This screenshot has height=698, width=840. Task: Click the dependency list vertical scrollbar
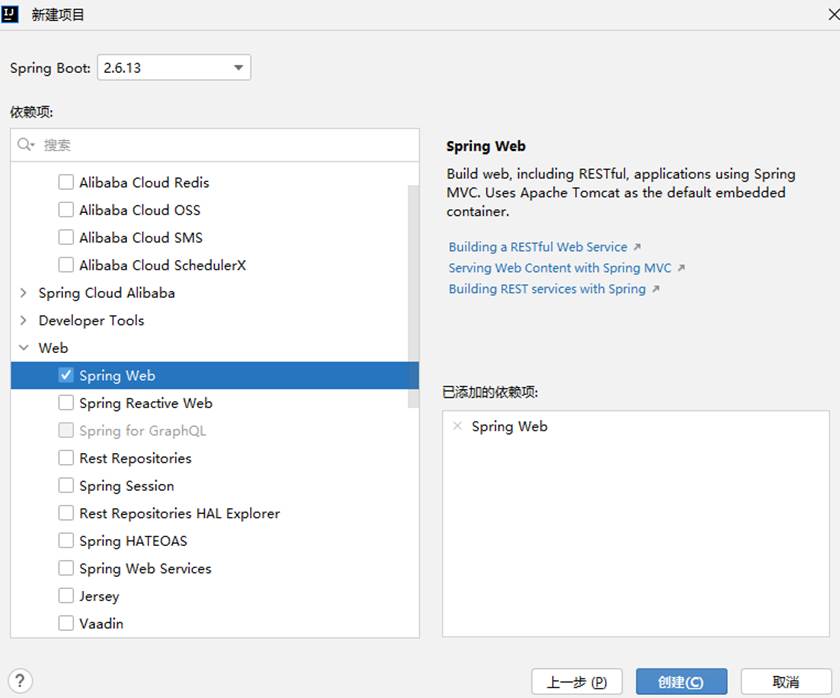[x=413, y=296]
